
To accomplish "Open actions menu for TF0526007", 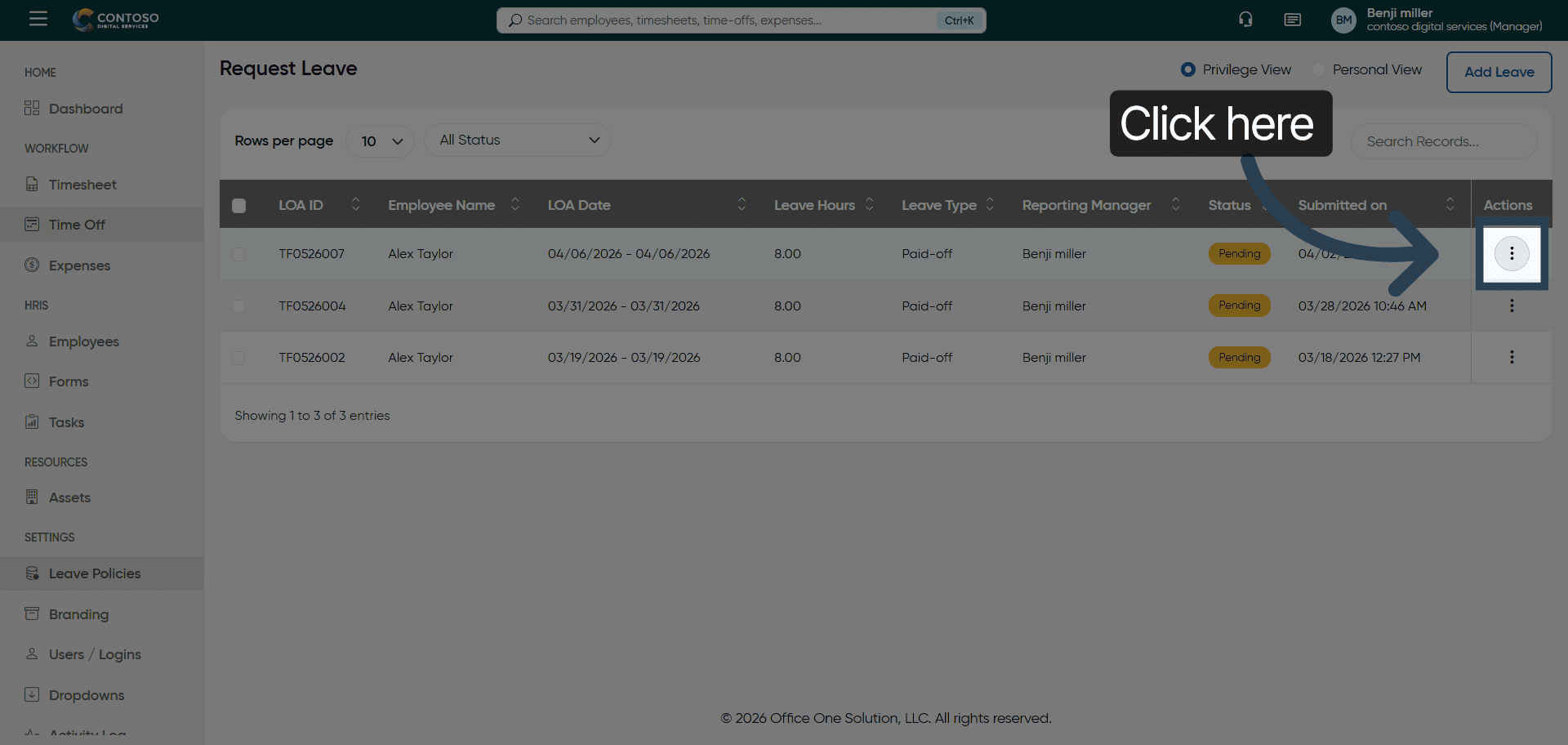I will pos(1511,254).
